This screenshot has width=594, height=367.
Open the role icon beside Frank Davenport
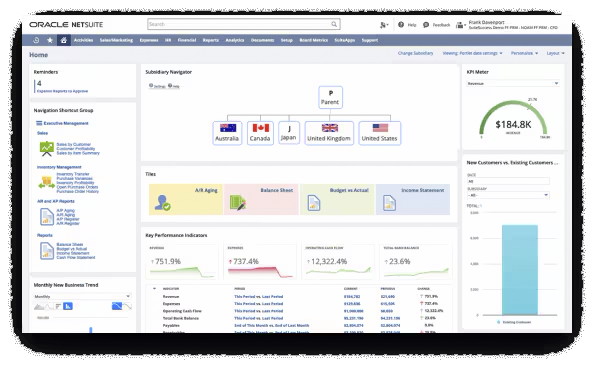(460, 25)
